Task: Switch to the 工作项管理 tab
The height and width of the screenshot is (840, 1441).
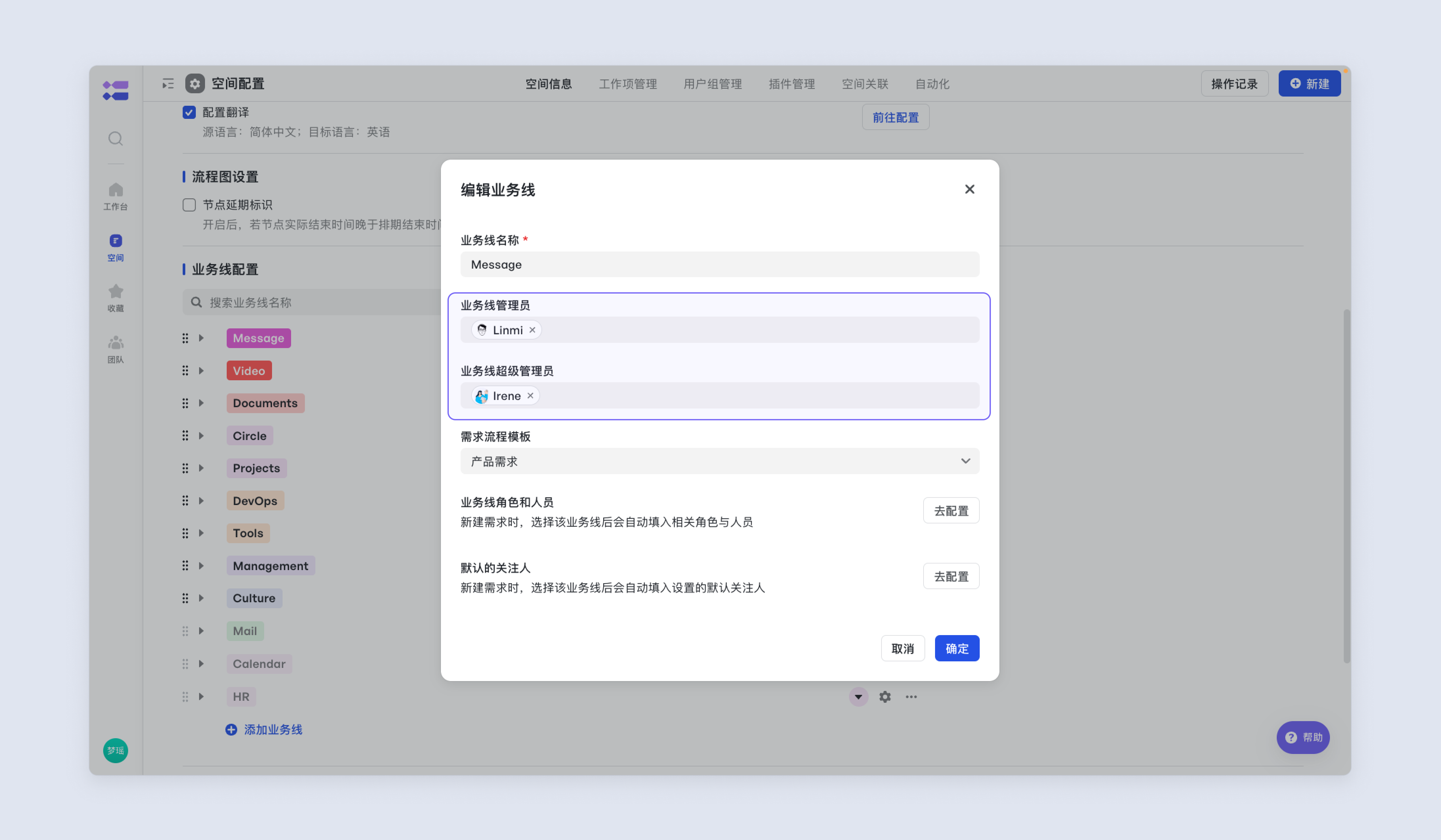Action: (x=627, y=84)
